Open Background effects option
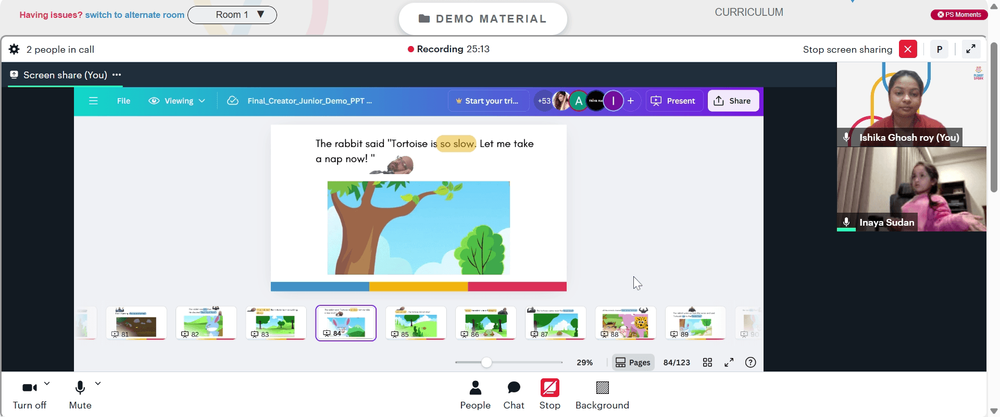The width and height of the screenshot is (1000, 417). click(x=602, y=395)
